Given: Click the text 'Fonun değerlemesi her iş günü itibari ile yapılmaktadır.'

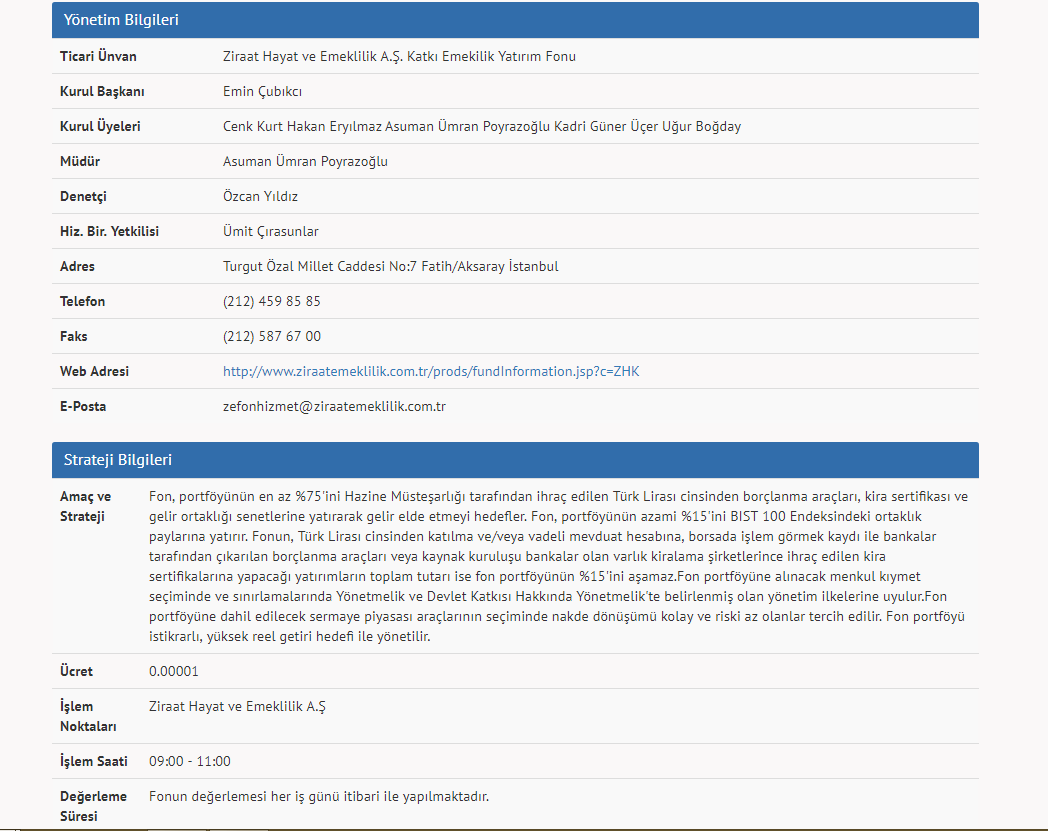Looking at the screenshot, I should coord(319,796).
